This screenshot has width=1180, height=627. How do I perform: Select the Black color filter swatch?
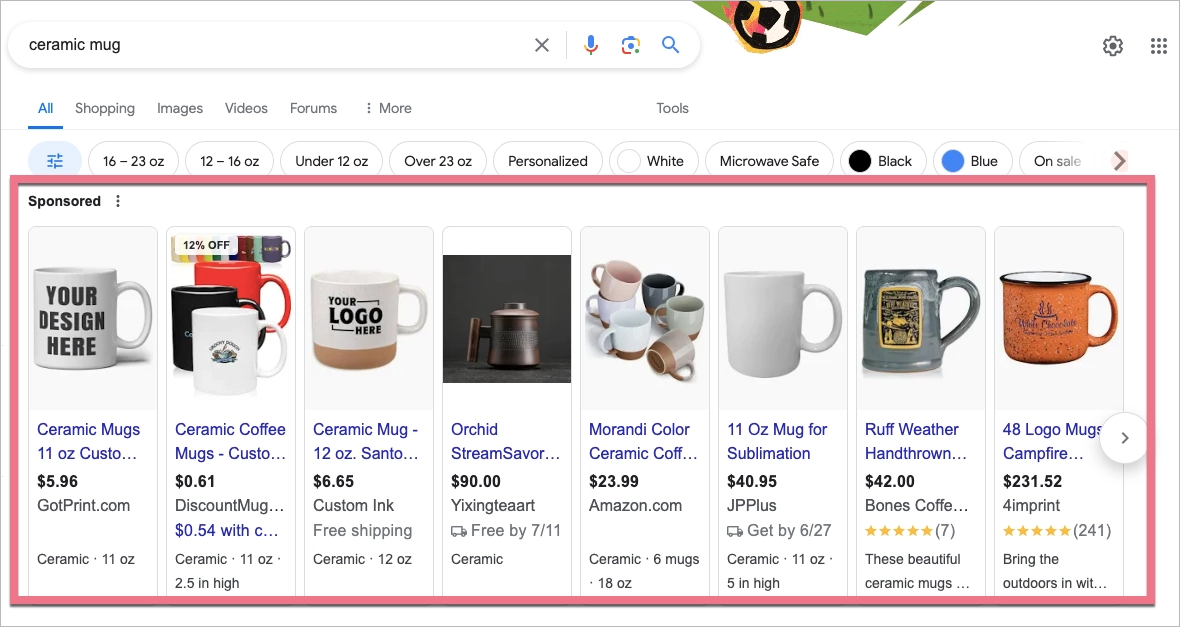tap(882, 160)
